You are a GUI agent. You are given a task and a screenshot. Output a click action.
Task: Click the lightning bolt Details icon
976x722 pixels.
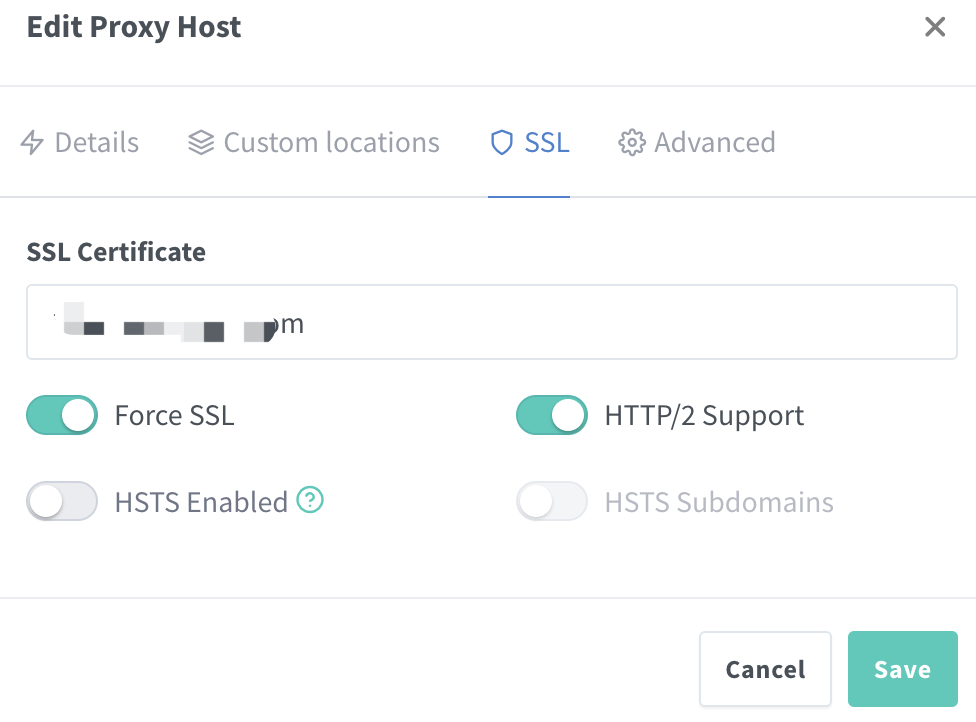(32, 143)
